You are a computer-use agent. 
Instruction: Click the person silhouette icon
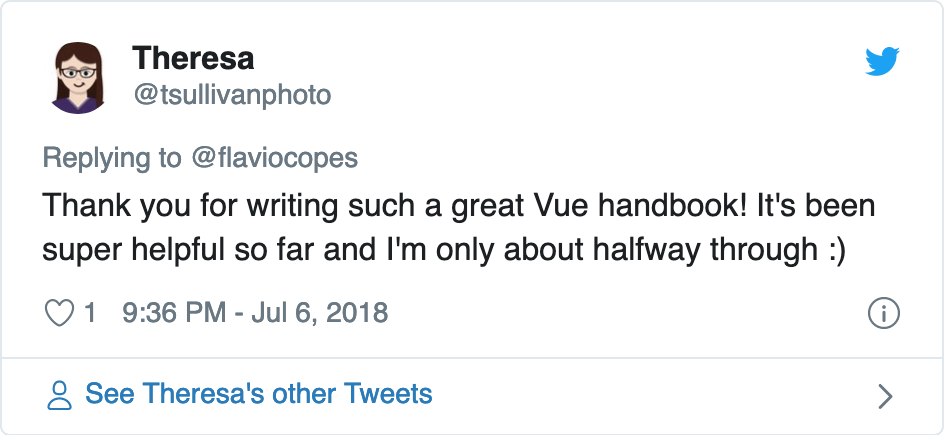click(x=61, y=394)
